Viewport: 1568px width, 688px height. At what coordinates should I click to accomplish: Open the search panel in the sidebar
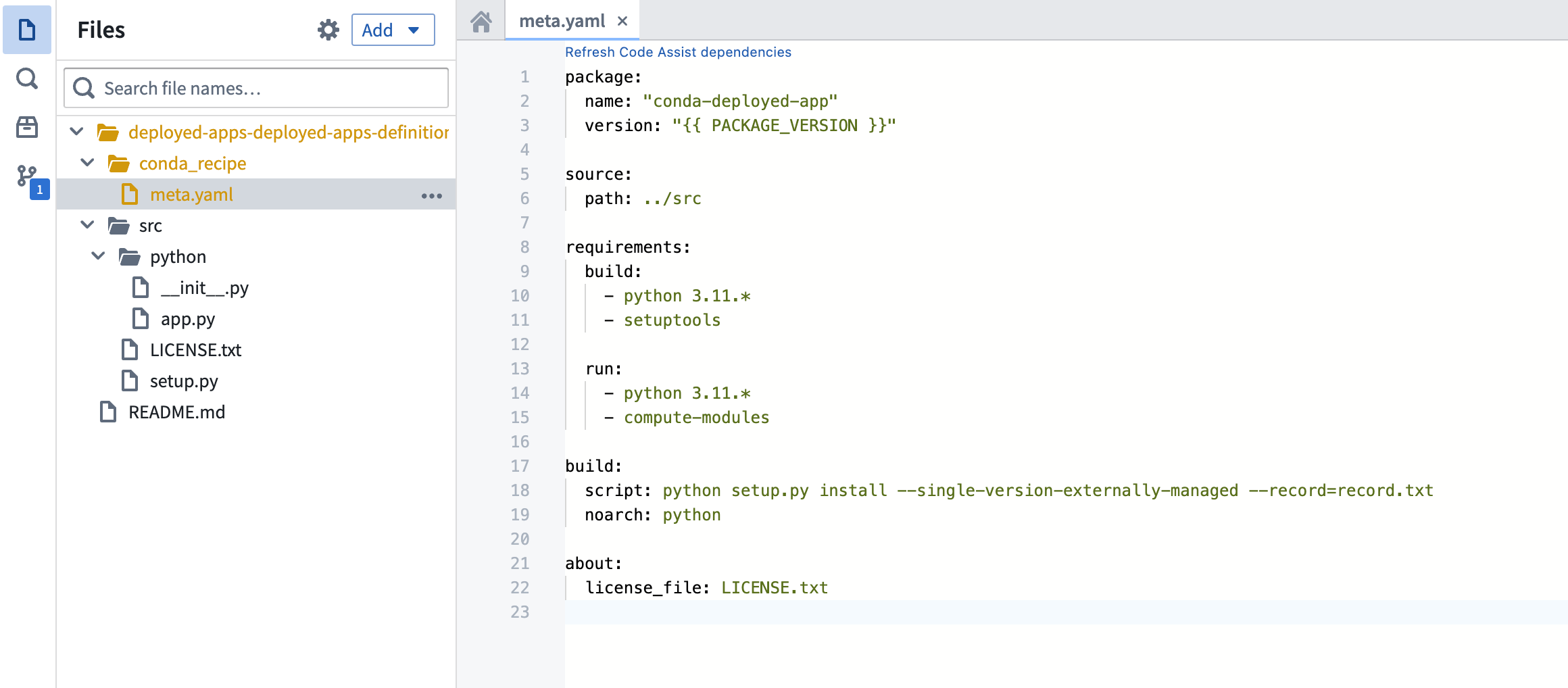26,78
